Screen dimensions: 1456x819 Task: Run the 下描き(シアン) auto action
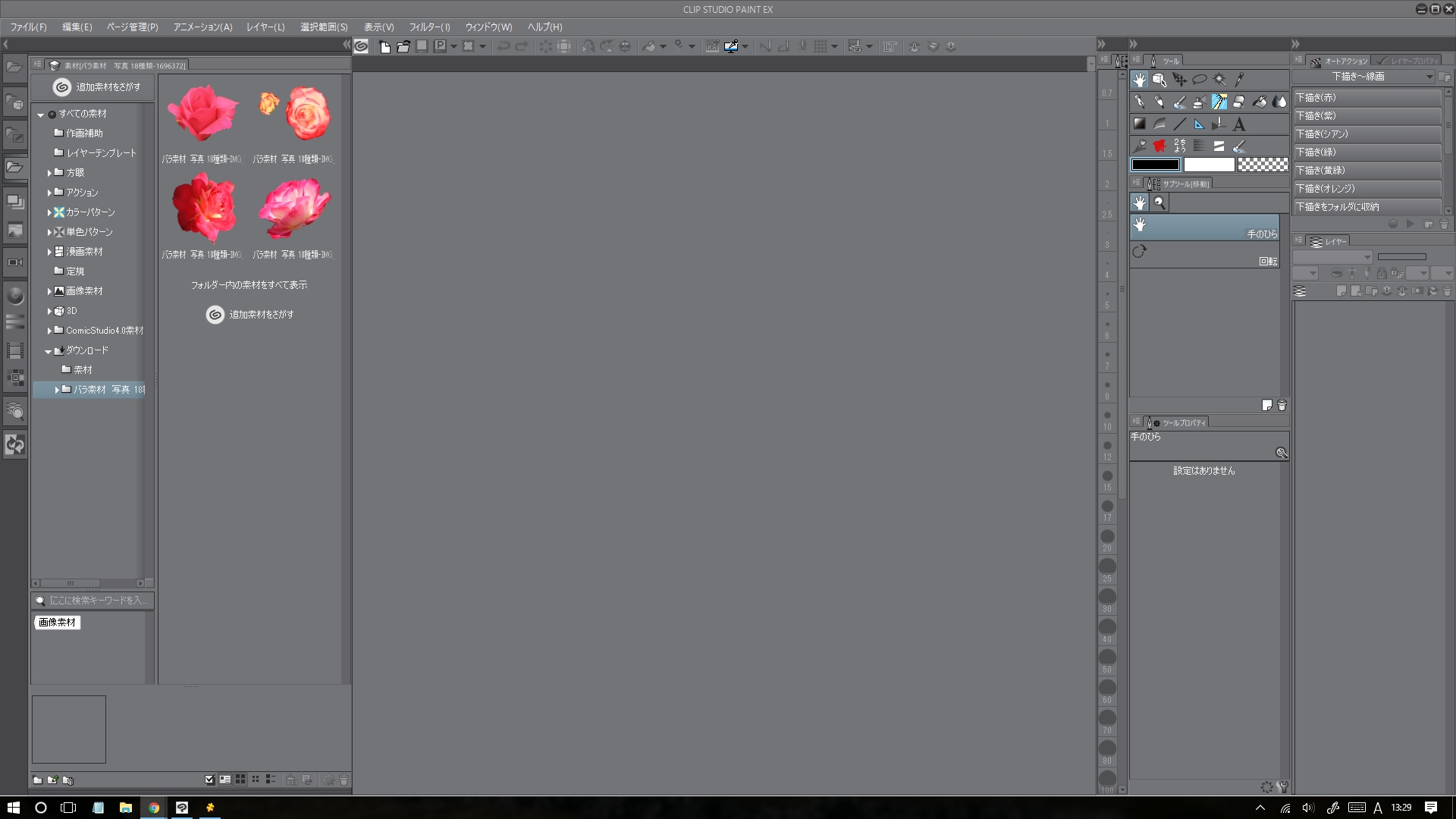(1365, 134)
